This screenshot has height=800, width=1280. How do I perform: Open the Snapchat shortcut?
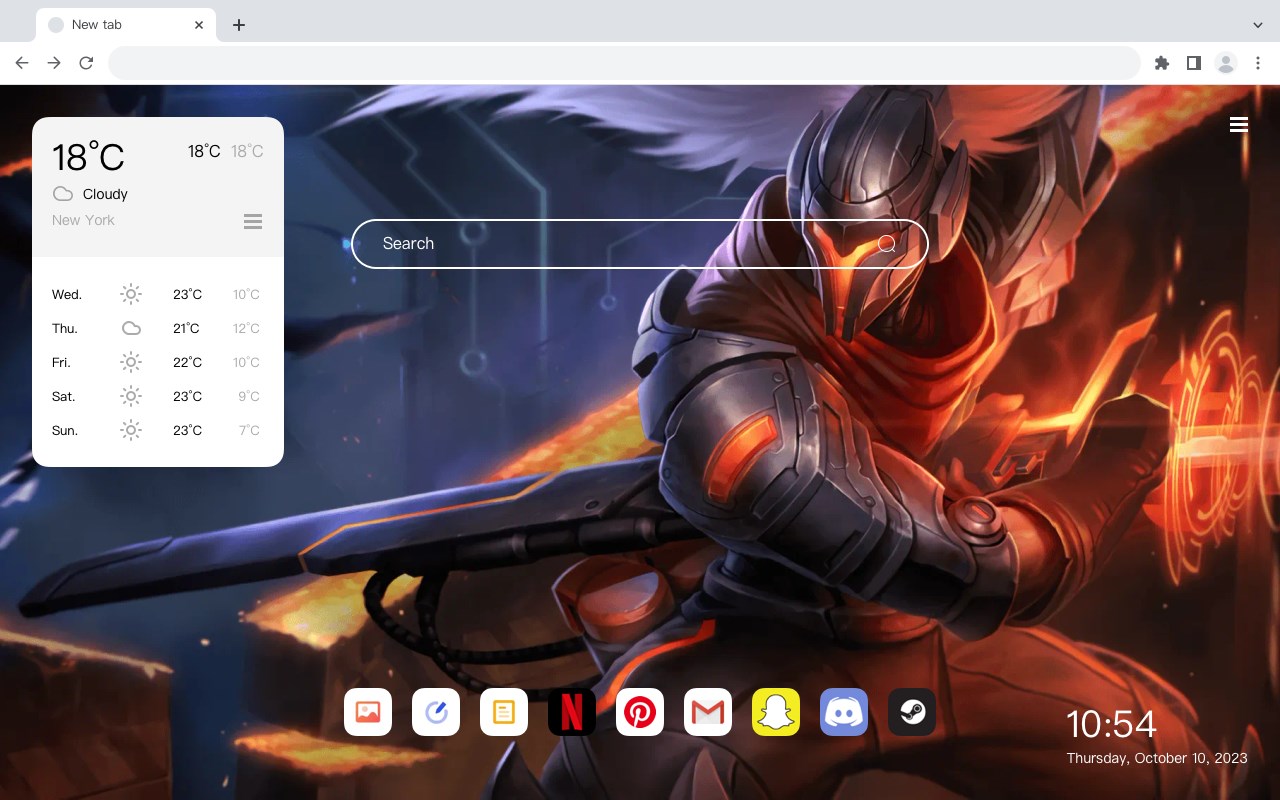coord(776,712)
